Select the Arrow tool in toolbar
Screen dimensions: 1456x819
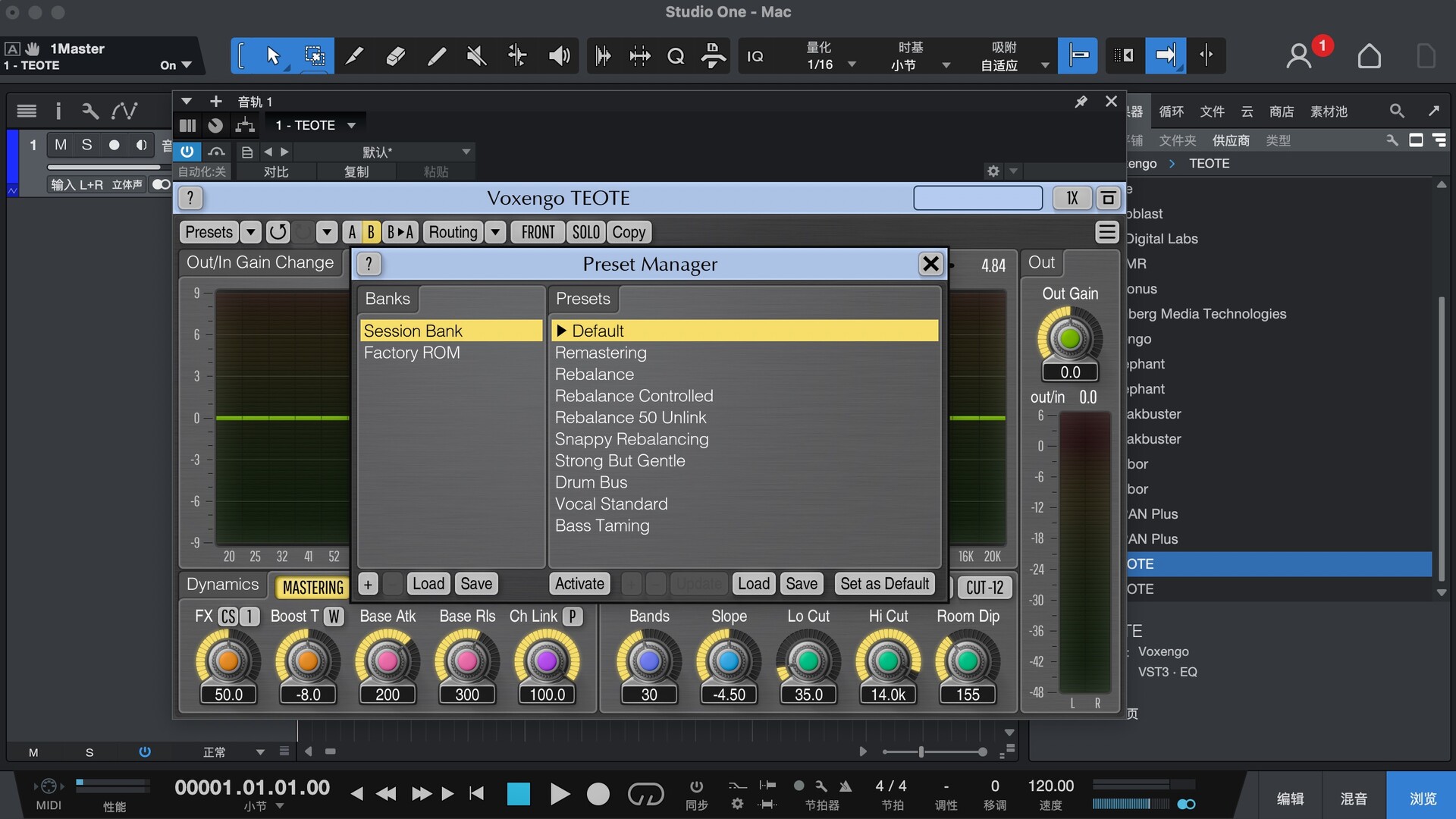273,55
